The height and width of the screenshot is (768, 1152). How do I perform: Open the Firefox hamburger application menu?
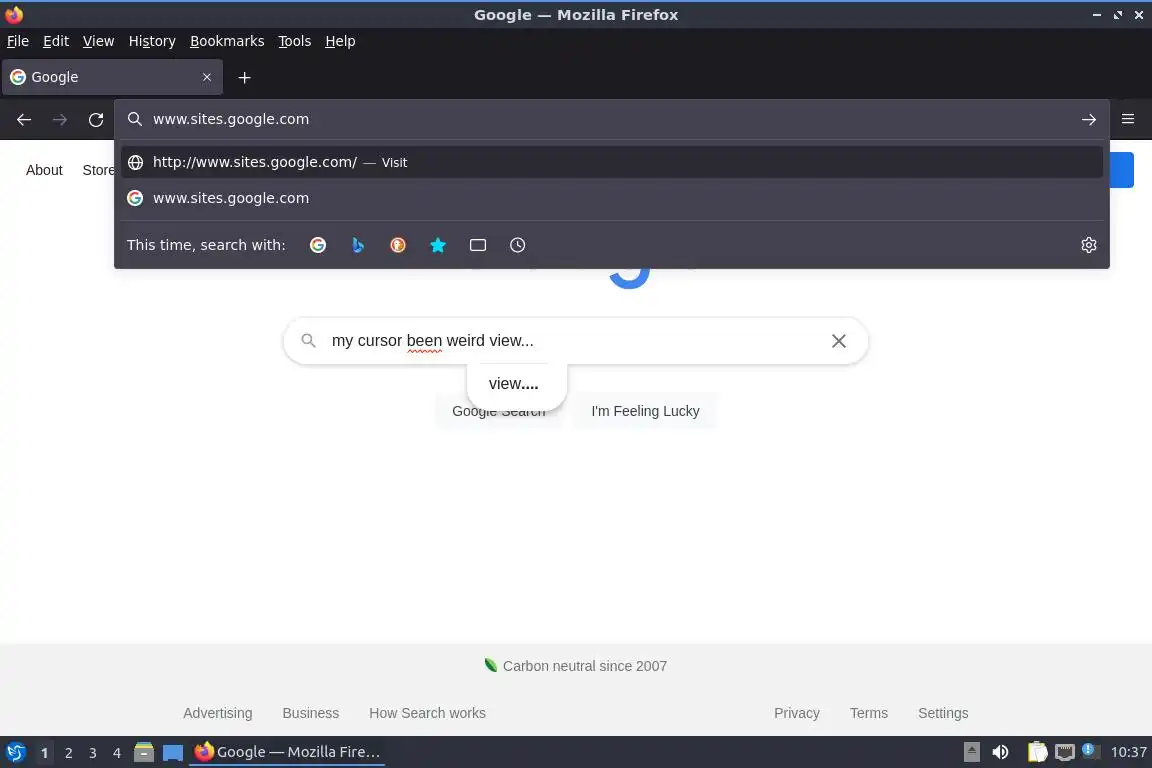(1128, 119)
